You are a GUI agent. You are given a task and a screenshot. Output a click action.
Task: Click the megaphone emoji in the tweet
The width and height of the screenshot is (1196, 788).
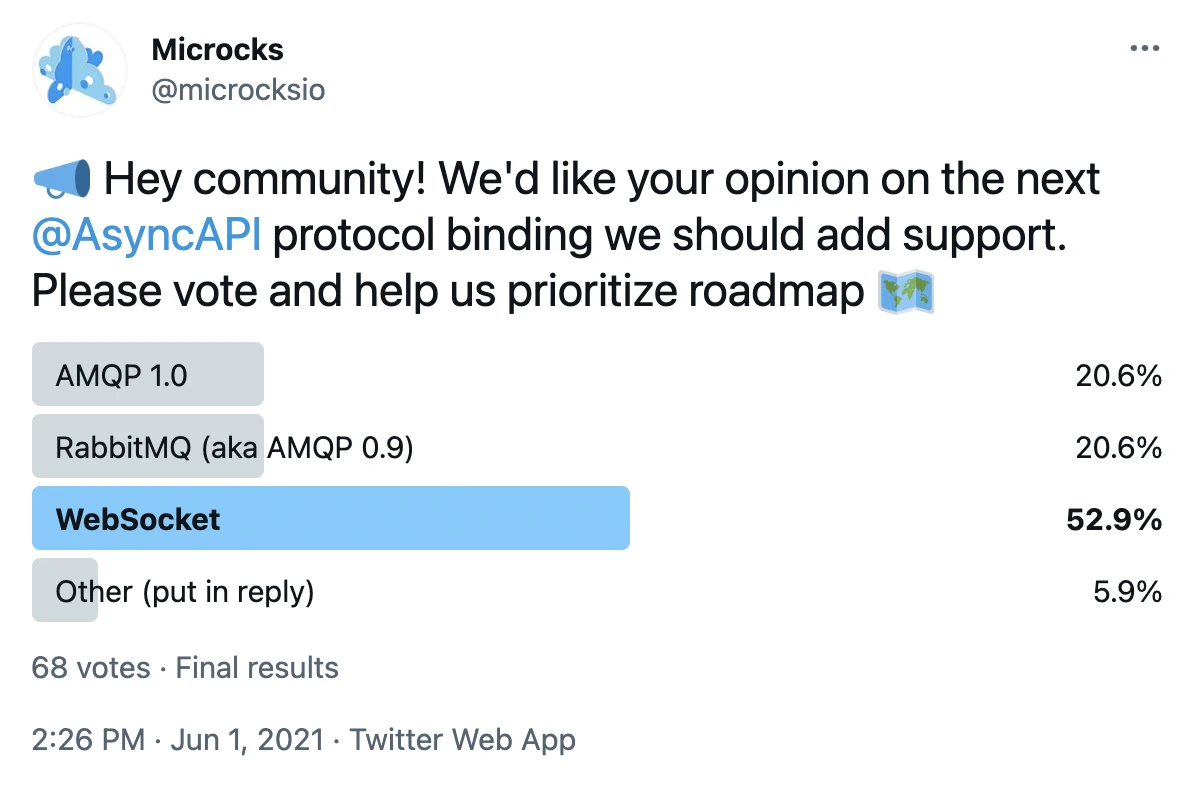coord(63,180)
